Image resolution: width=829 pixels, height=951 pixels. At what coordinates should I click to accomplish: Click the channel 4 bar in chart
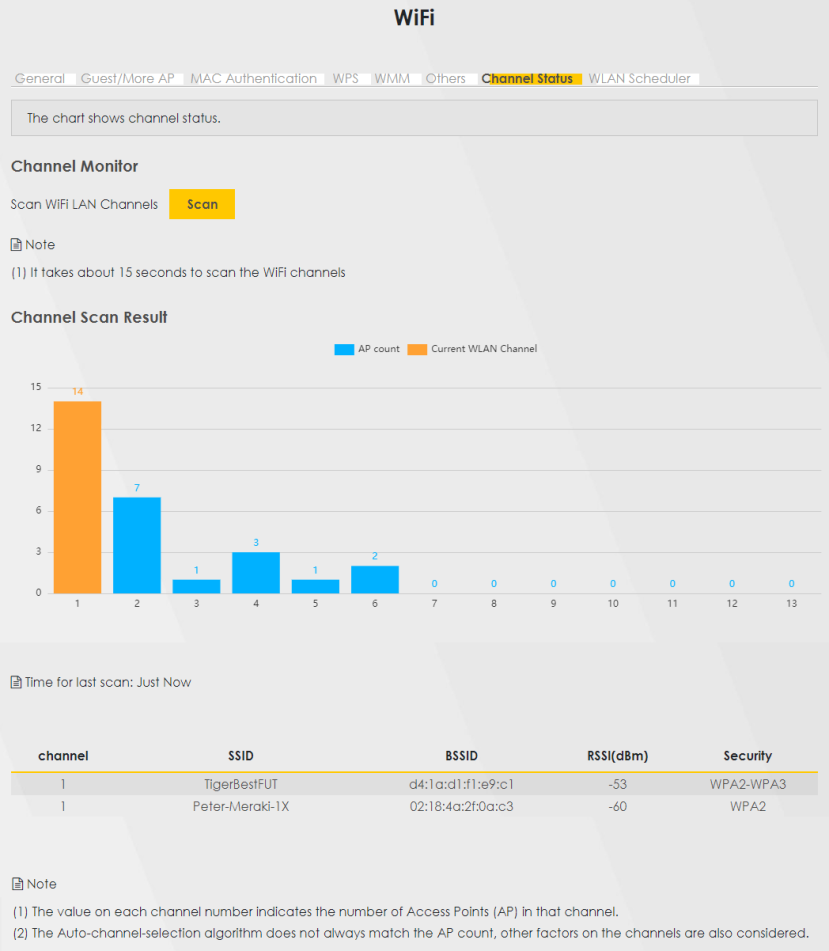[x=256, y=572]
